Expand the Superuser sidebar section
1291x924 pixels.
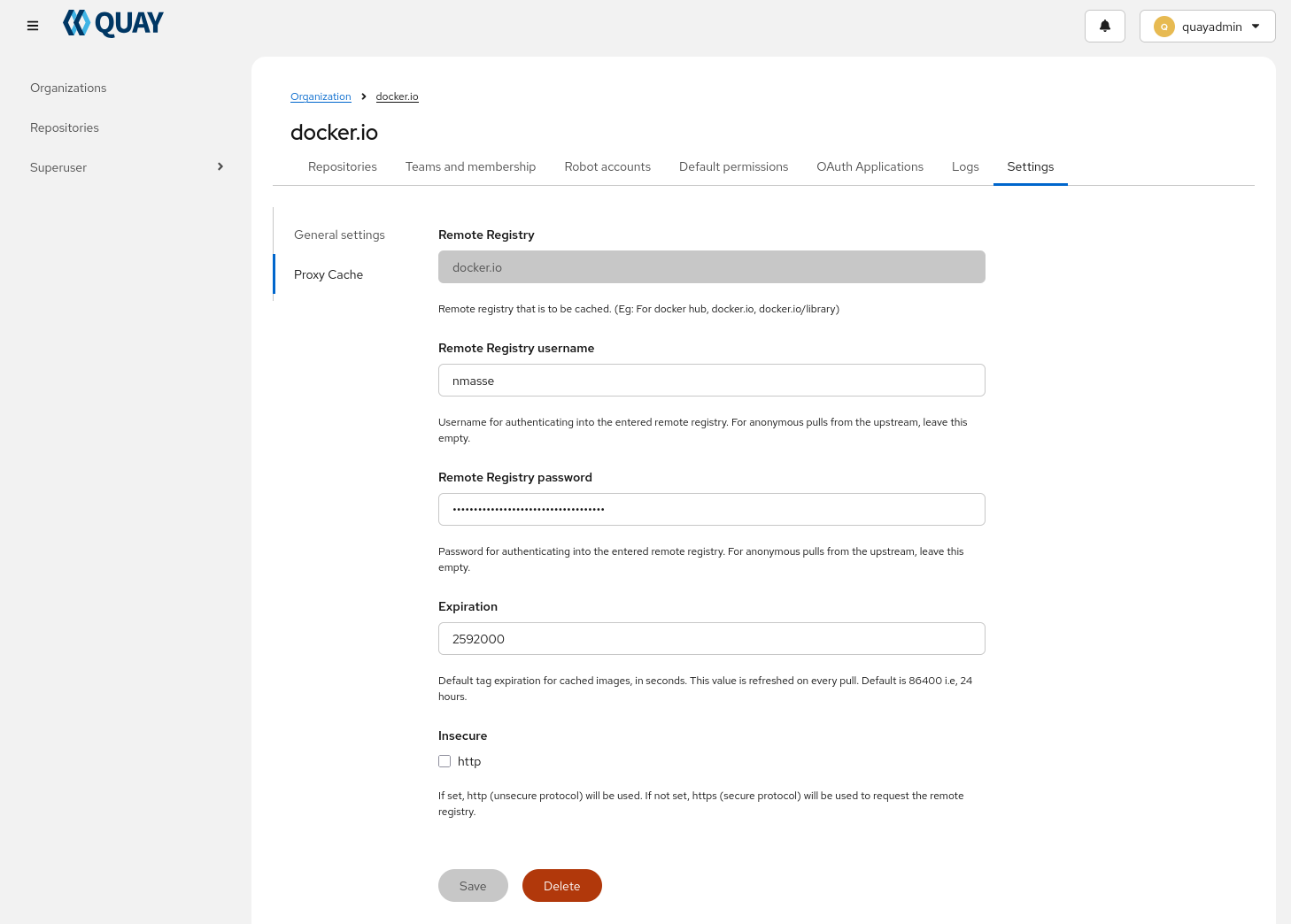click(x=126, y=167)
